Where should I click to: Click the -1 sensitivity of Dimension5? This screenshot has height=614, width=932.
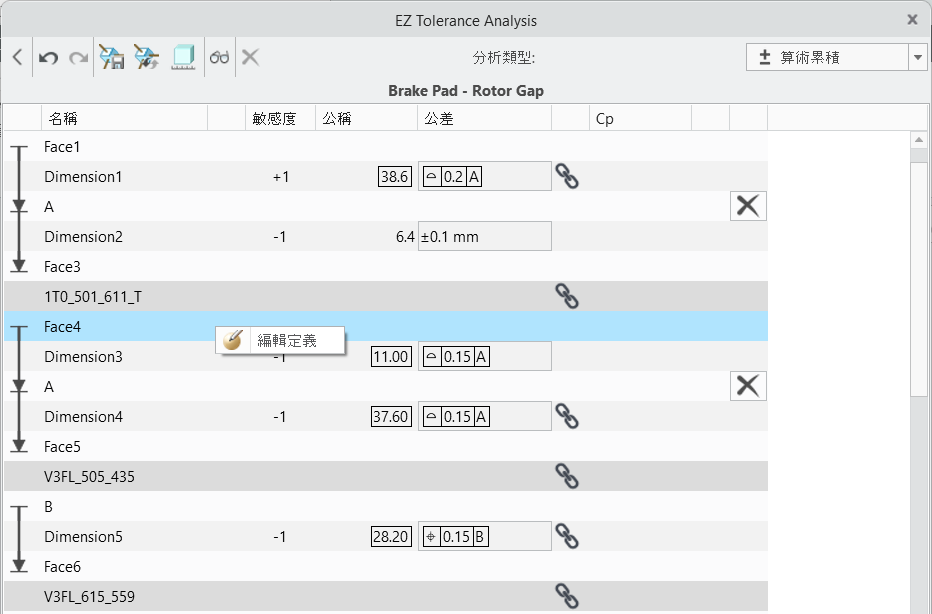[280, 537]
